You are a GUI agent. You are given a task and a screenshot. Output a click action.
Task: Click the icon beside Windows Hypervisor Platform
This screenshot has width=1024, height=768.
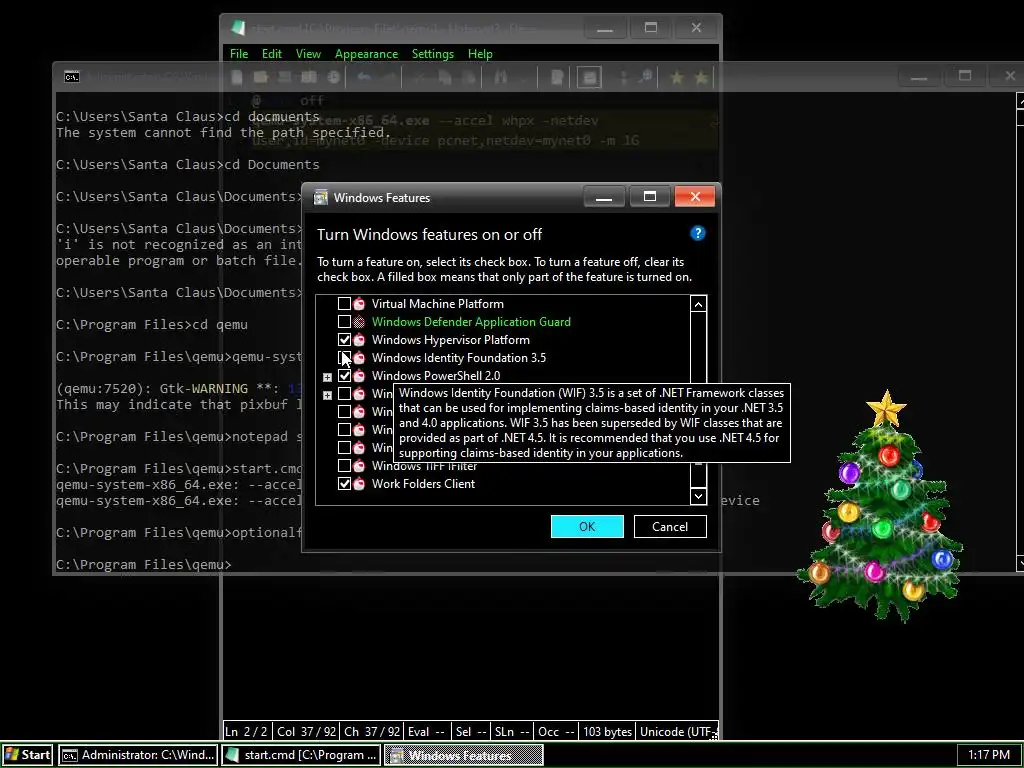[359, 340]
